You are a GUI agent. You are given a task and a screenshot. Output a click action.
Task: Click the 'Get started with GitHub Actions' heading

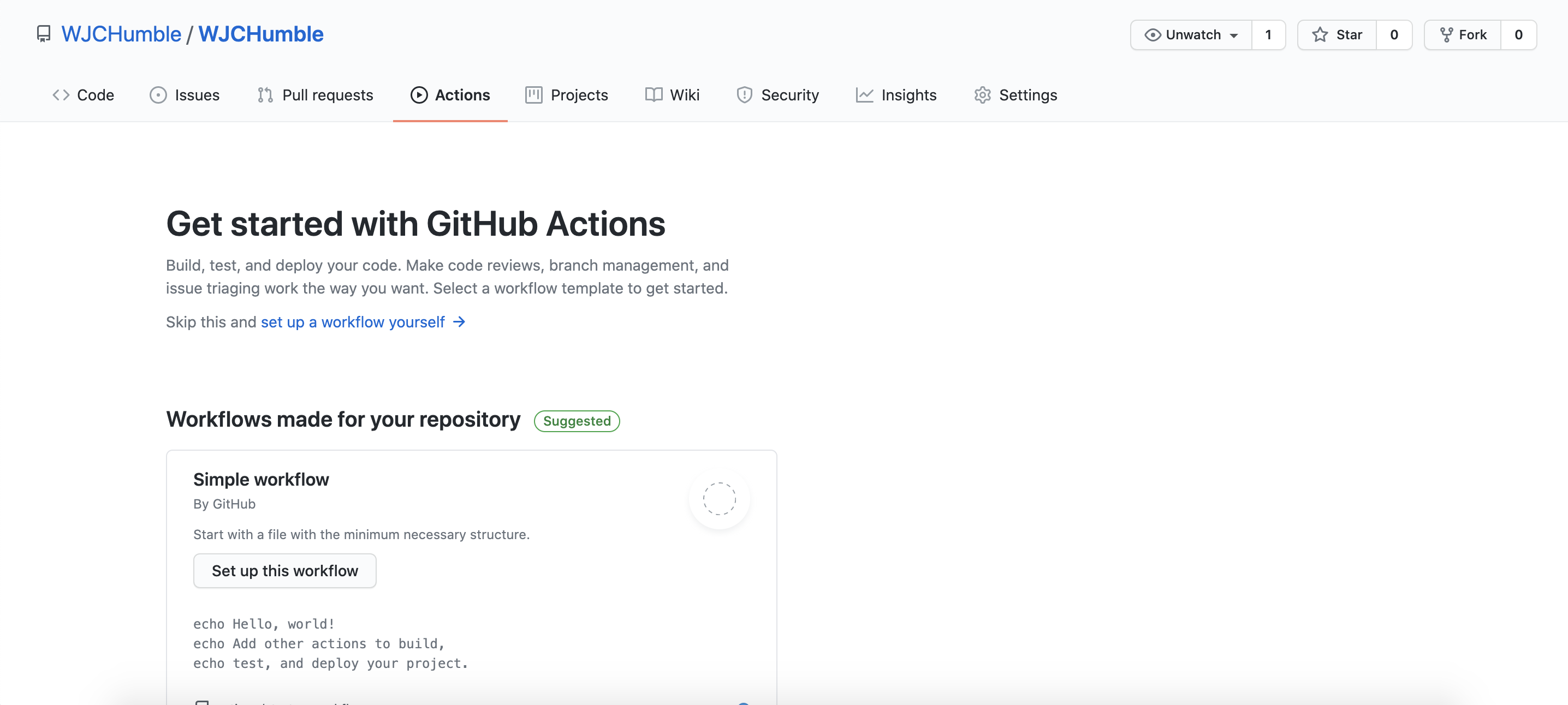(x=415, y=223)
